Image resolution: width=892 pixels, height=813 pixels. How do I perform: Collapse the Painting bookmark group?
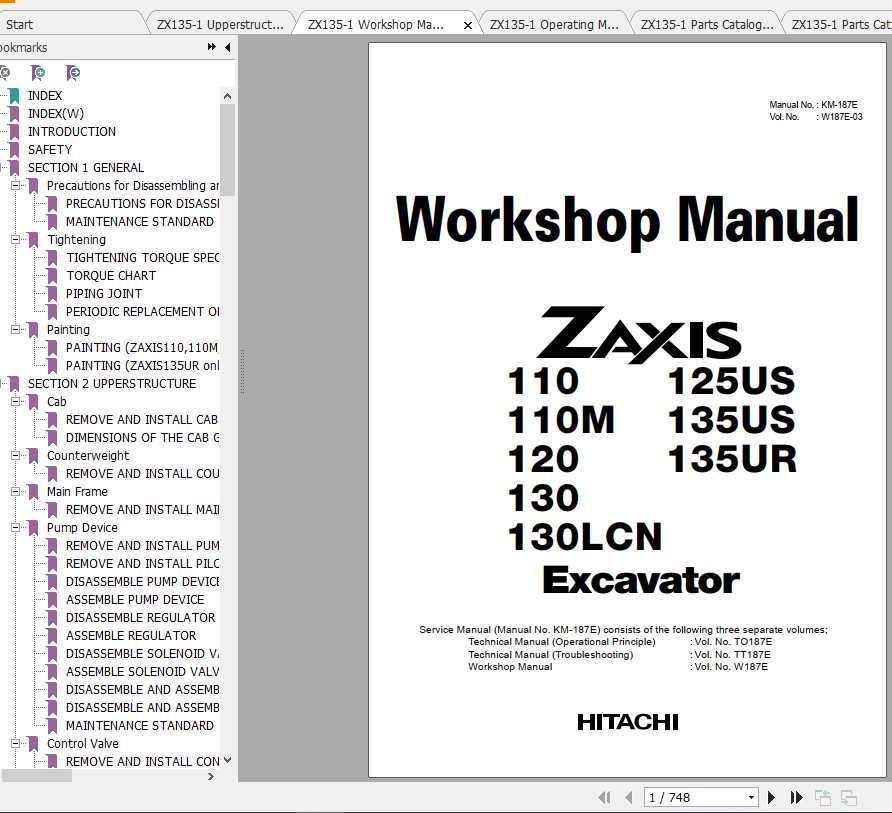[x=13, y=329]
